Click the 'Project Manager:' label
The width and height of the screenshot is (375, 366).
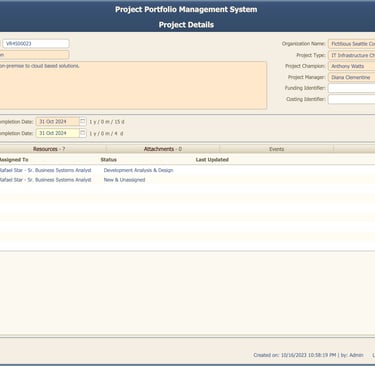306,77
